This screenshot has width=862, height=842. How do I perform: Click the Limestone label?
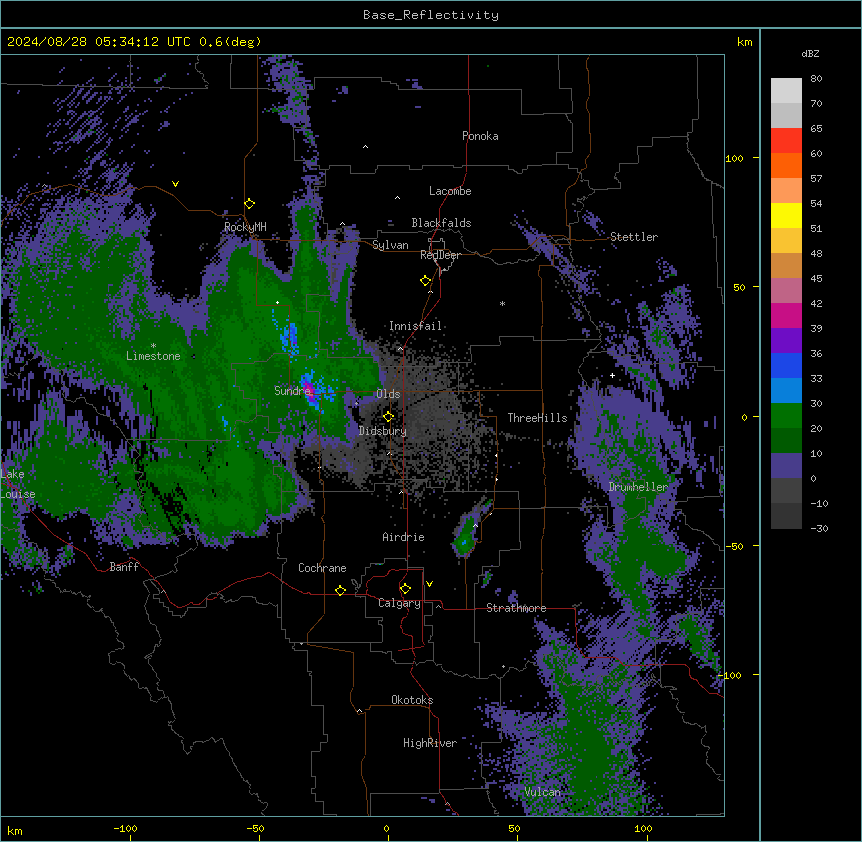click(x=153, y=356)
